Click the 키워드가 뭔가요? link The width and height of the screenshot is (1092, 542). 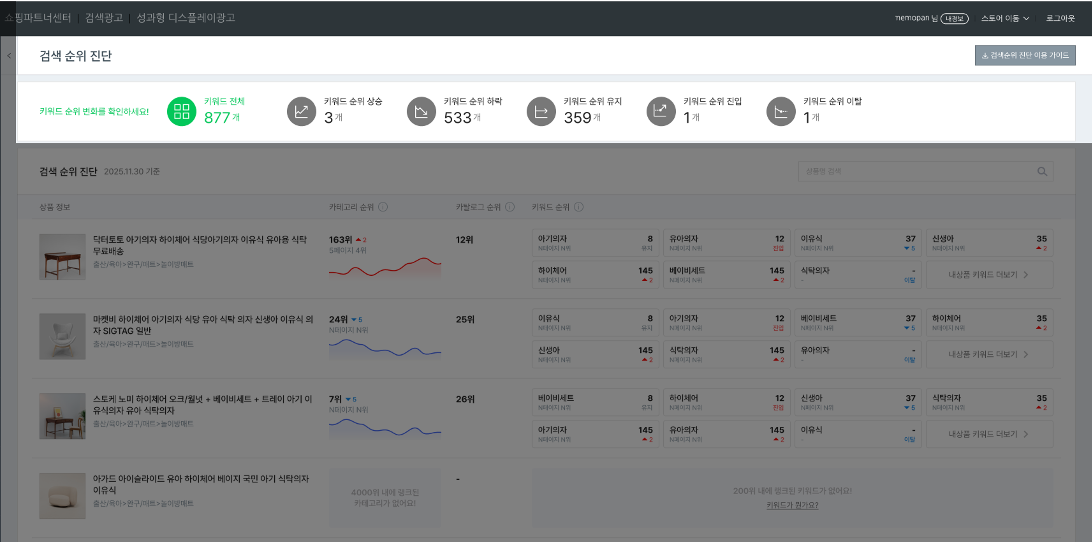tap(792, 505)
